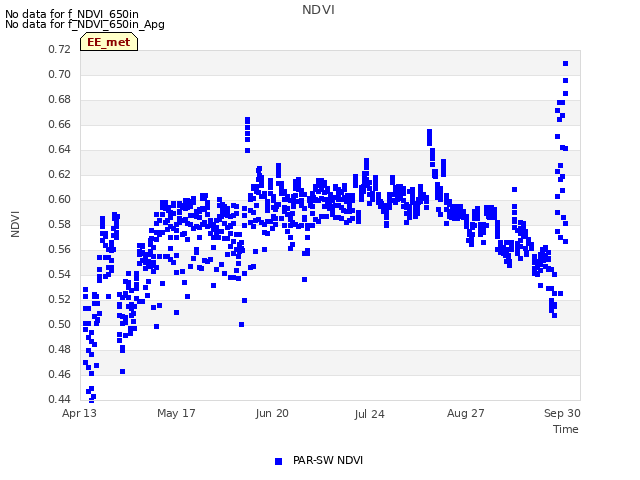
Task: Click the Time x-axis label
Action: point(566,429)
